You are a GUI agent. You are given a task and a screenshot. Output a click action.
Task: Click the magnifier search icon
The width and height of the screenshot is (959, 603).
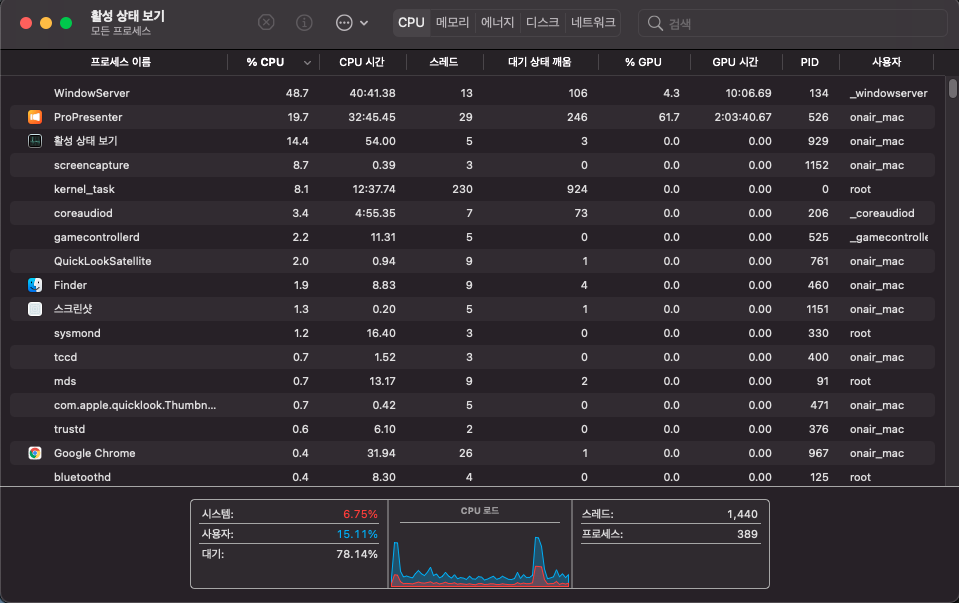point(655,23)
